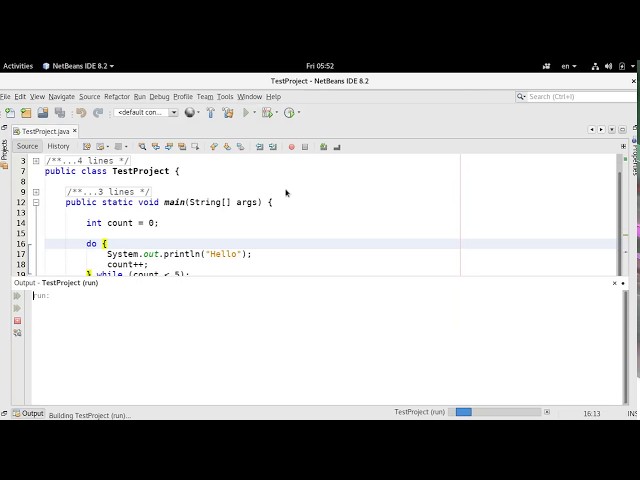Open the Debug Project dropdown arrow
Screen dimensions: 640x480
(277, 112)
